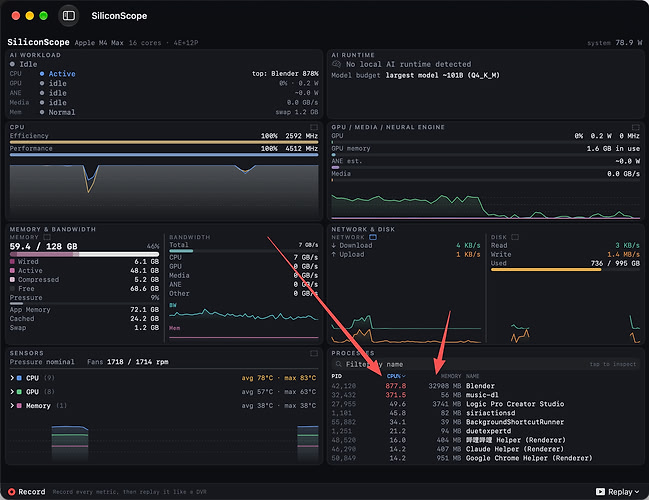The width and height of the screenshot is (649, 500).
Task: Click the pink Memory sensor square
Action: (x=19, y=406)
